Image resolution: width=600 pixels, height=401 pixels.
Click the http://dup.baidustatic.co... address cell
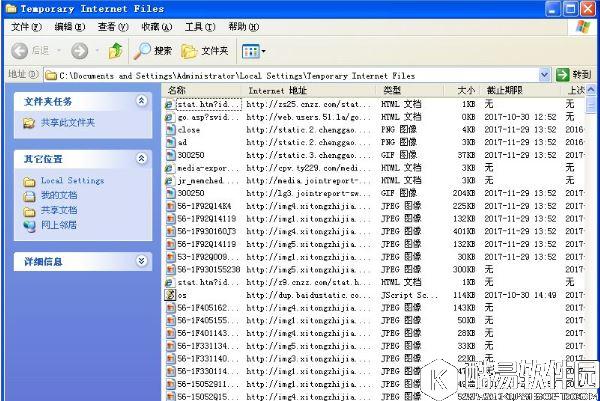308,295
